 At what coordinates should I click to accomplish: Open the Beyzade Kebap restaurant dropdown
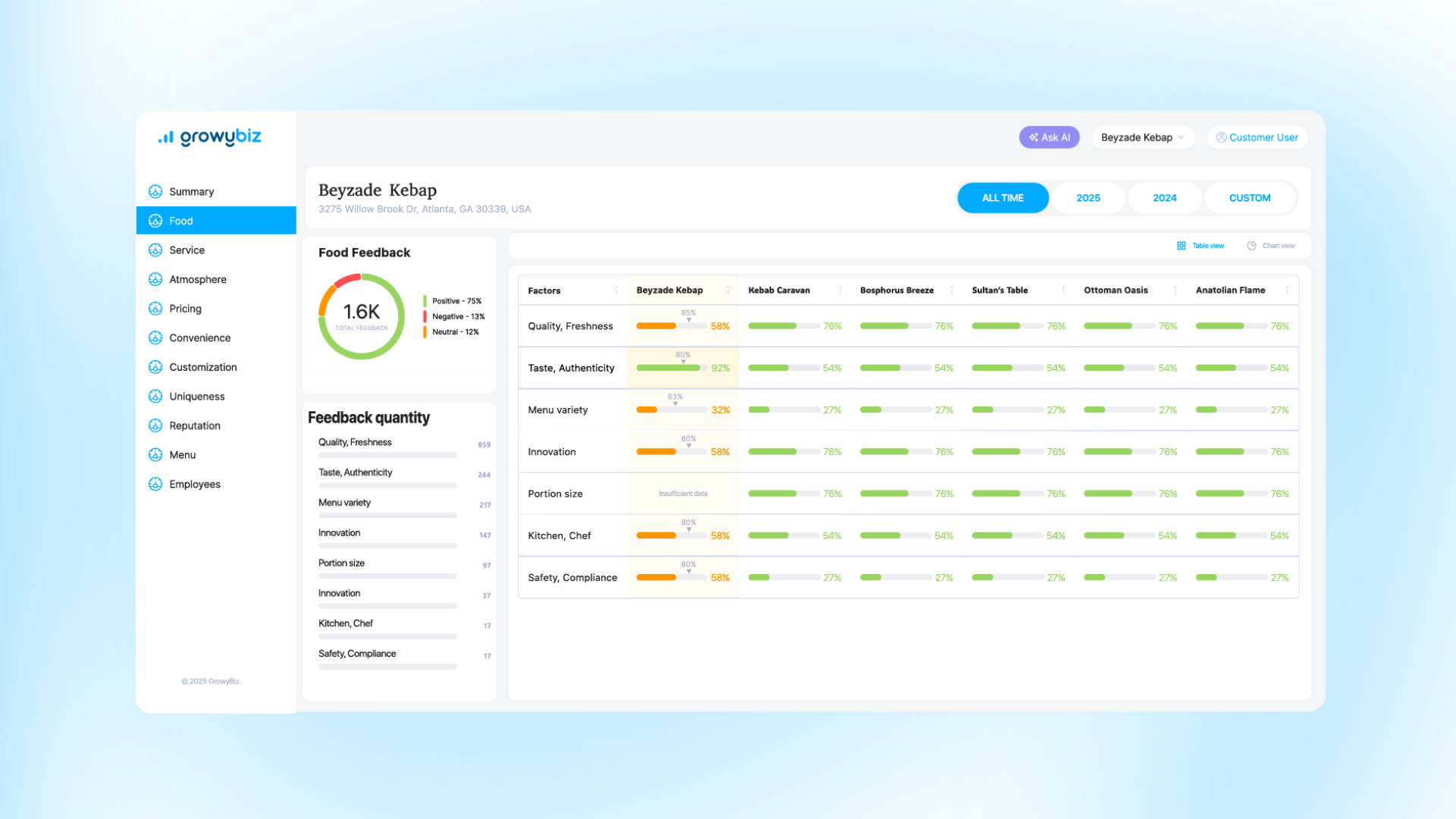[1142, 137]
